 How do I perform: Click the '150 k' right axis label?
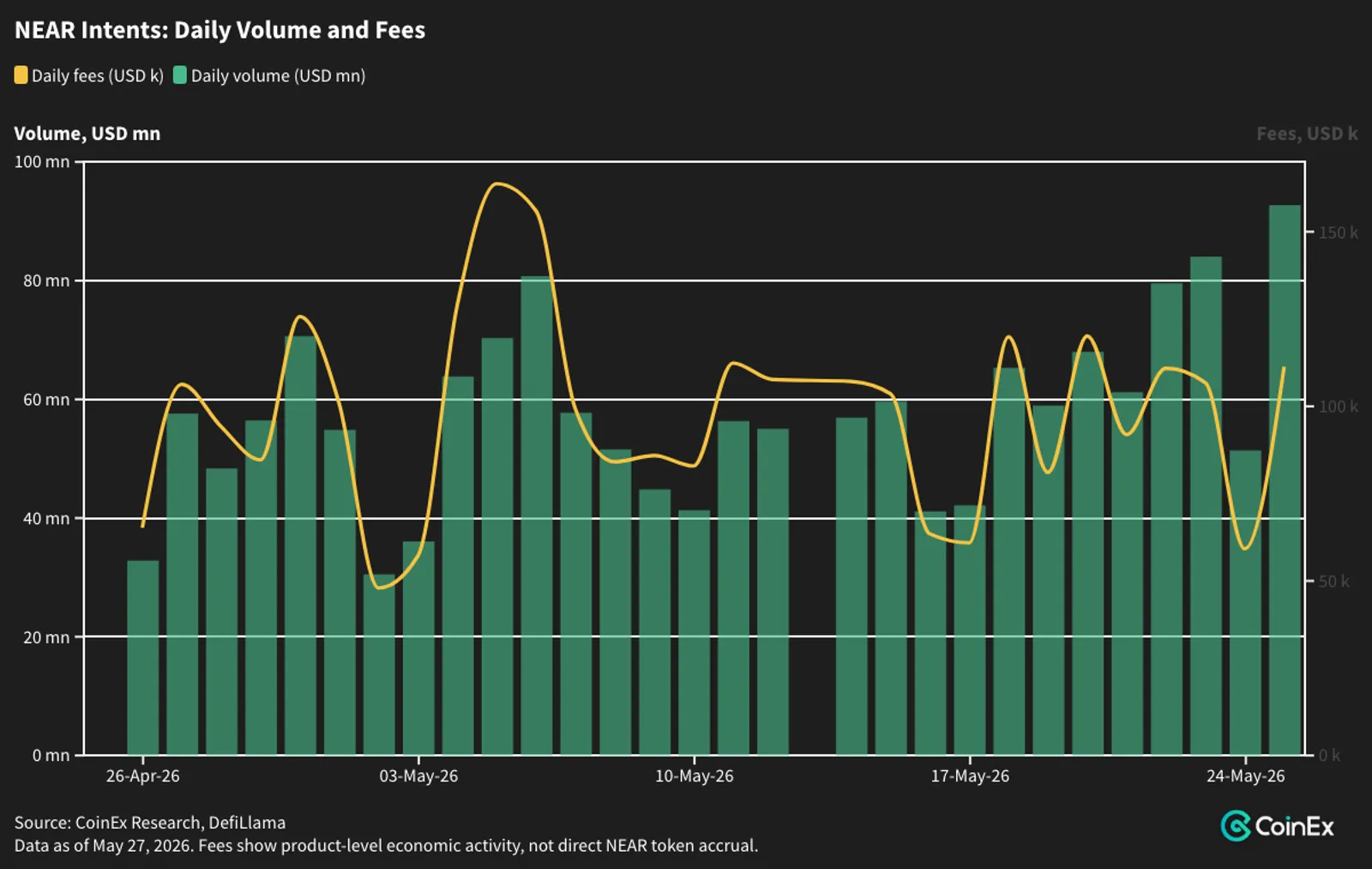click(1339, 232)
